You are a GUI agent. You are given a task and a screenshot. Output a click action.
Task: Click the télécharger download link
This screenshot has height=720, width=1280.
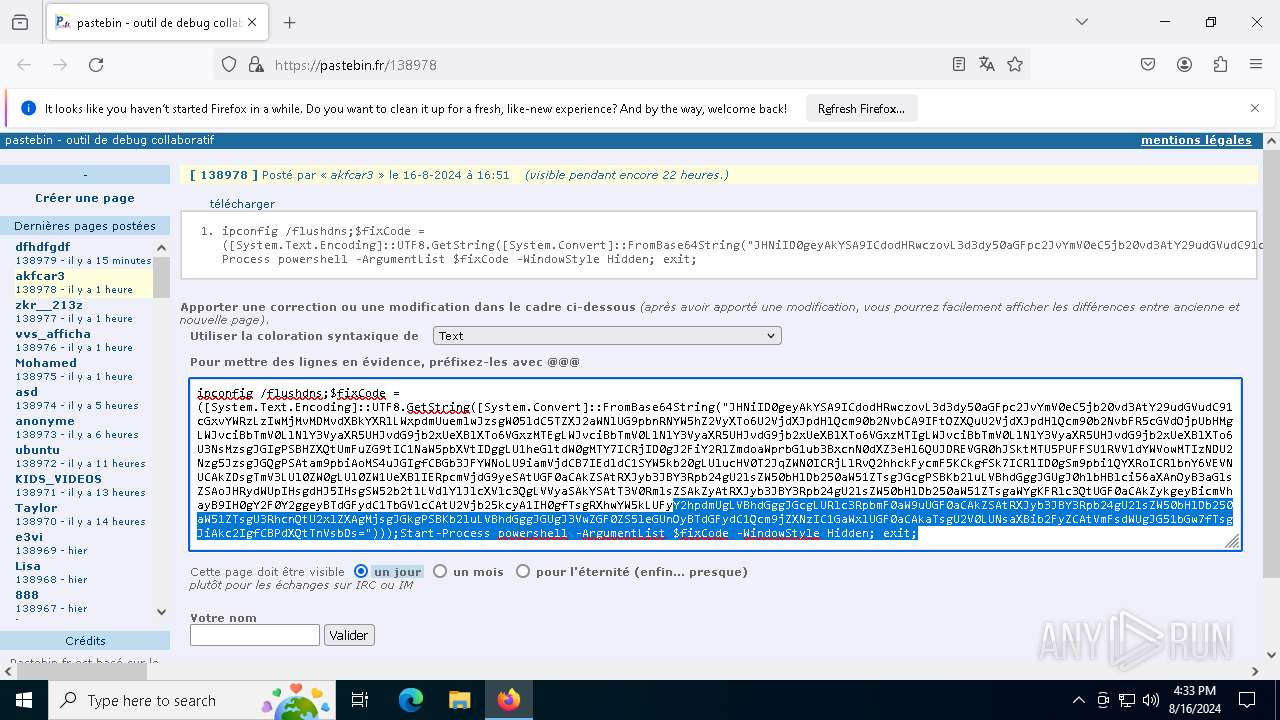242,204
